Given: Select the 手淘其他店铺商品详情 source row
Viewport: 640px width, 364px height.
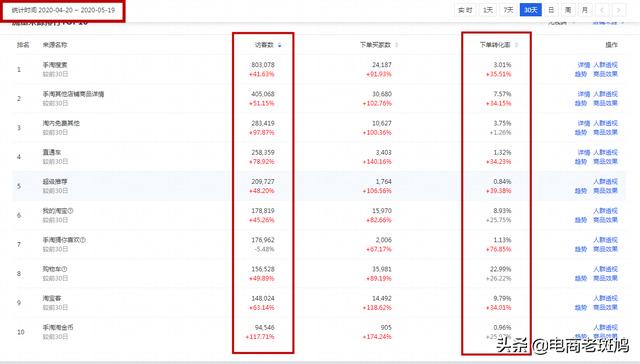Looking at the screenshot, I should [318, 98].
